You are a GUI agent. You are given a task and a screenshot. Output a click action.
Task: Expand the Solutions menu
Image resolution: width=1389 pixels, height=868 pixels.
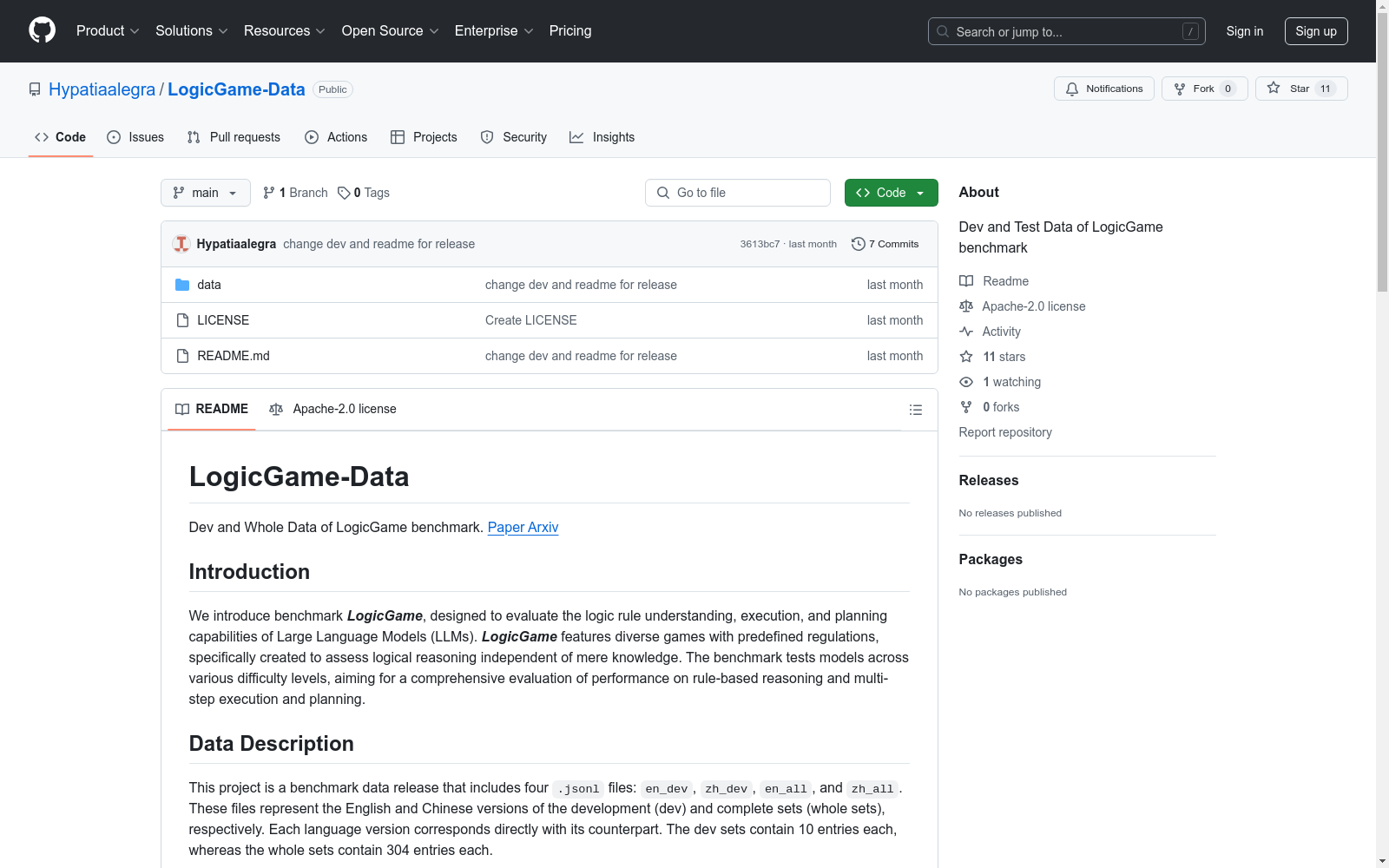point(192,31)
